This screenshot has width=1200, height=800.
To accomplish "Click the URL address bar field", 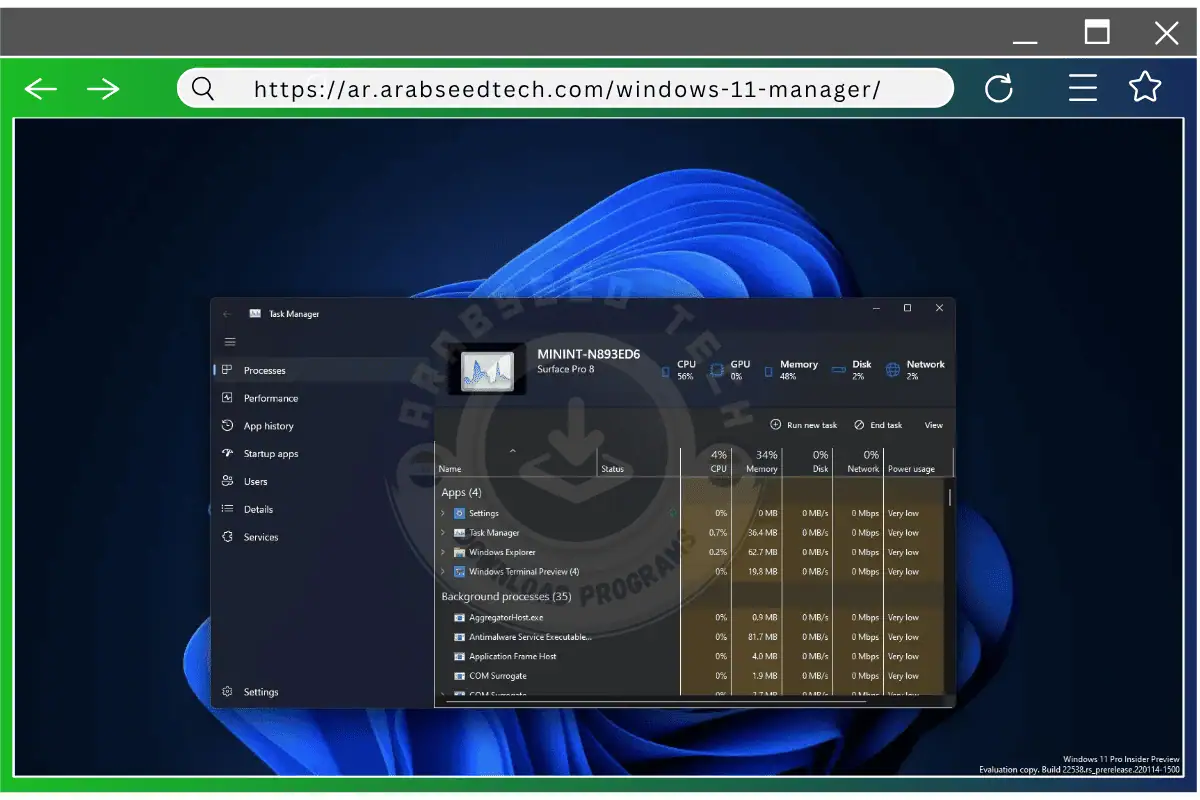I will point(566,89).
